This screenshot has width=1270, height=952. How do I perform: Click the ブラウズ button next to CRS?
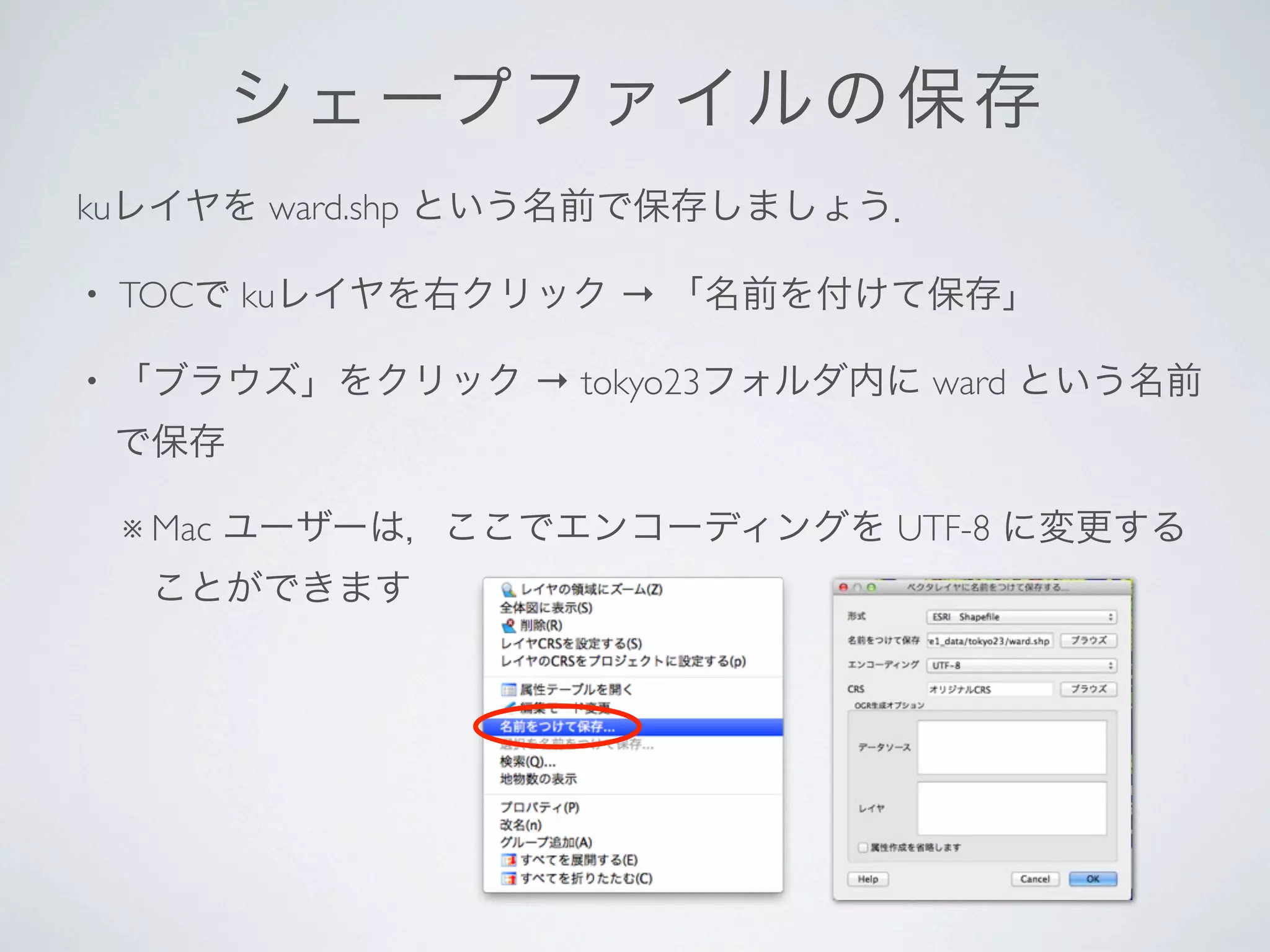[x=1089, y=689]
